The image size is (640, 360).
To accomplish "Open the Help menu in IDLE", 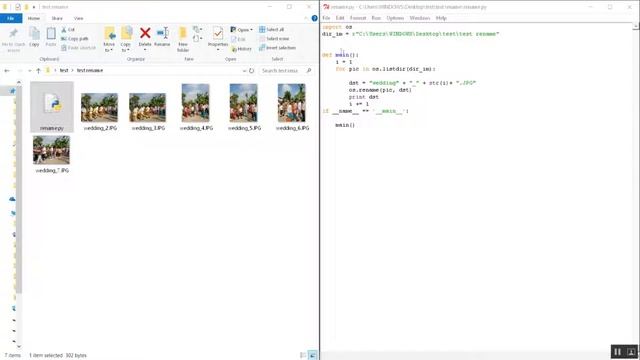I will click(x=441, y=18).
